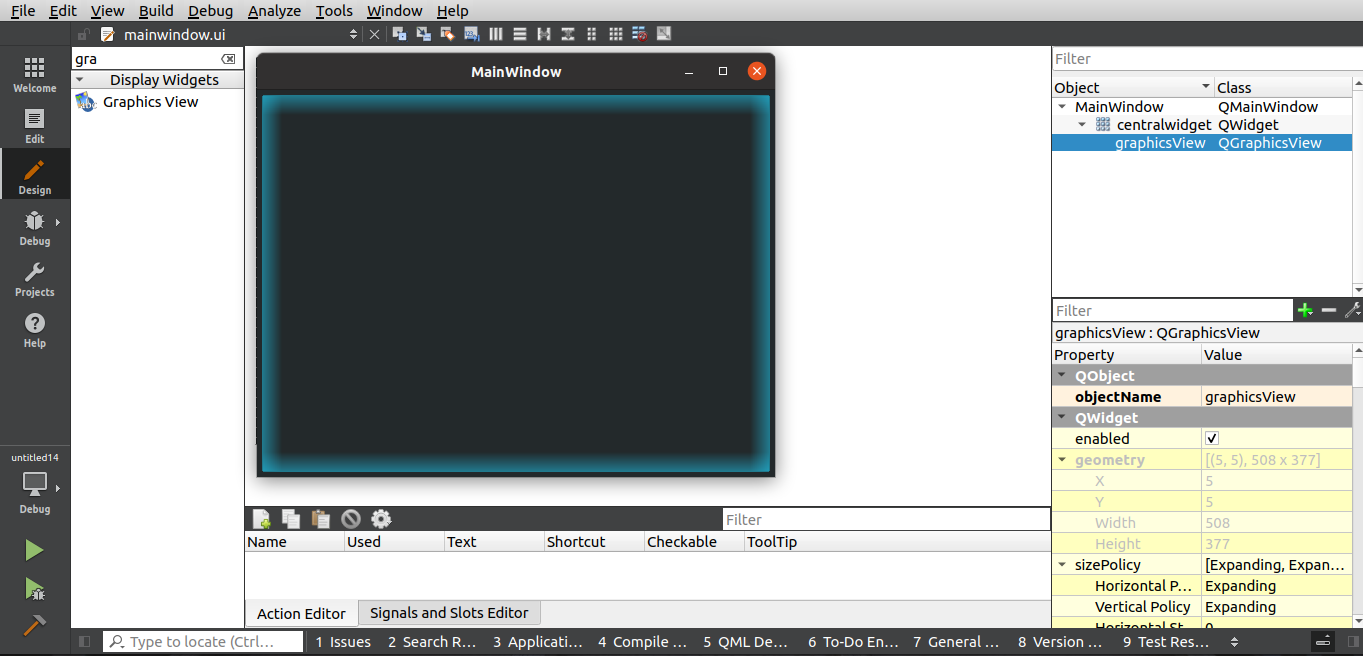The image size is (1363, 656).
Task: Collapse the geometry property
Action: (x=1062, y=460)
